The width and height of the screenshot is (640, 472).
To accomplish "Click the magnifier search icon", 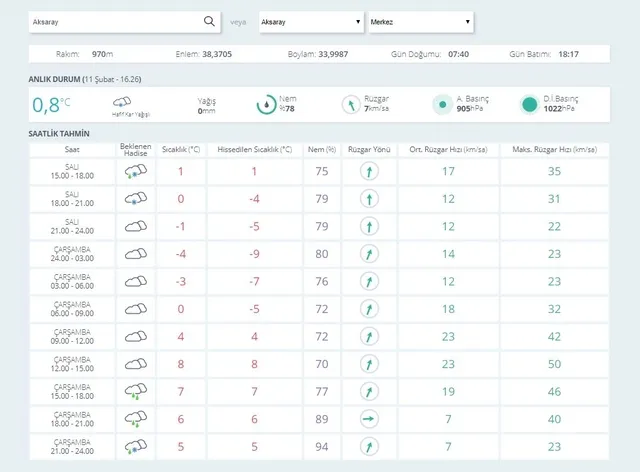I will point(209,21).
